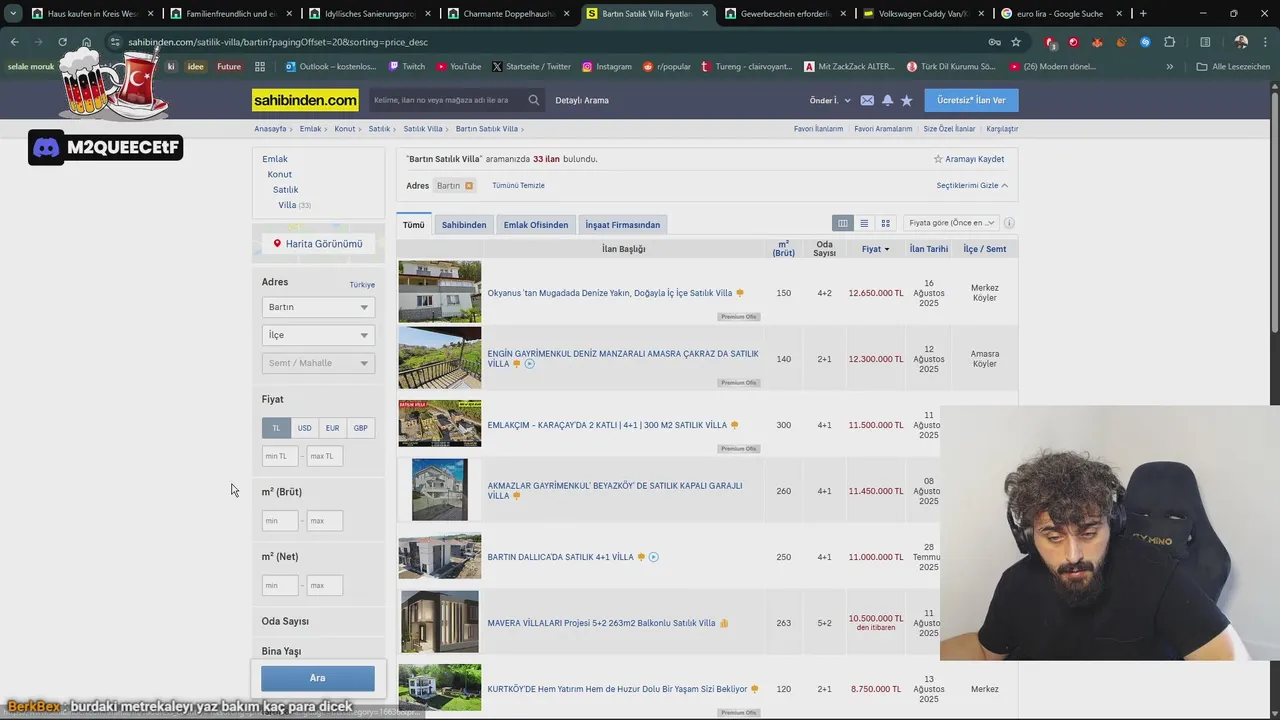
Task: Click Aramayı Kaydet link
Action: (x=969, y=159)
